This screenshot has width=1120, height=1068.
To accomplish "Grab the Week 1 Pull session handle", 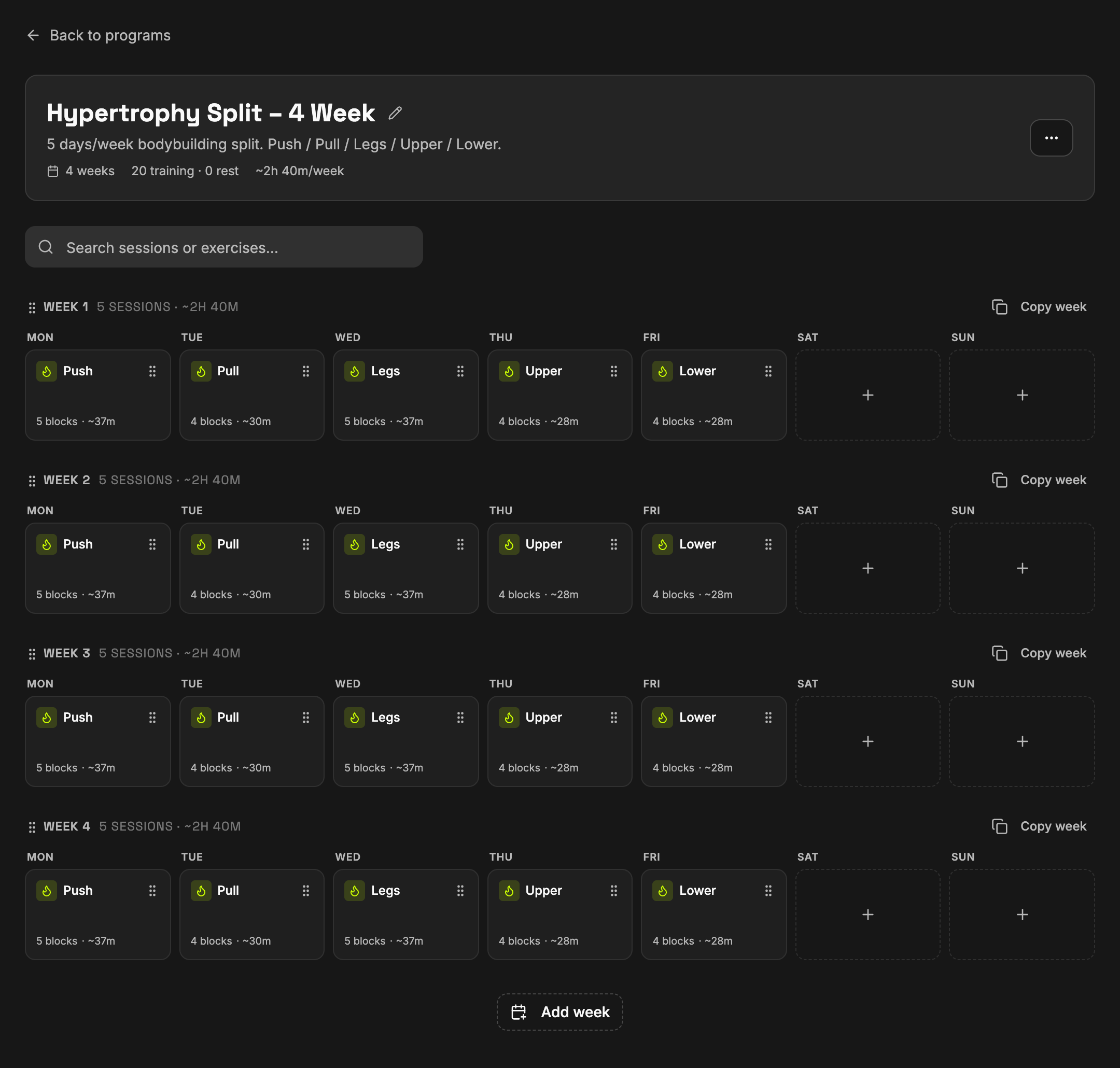I will tap(306, 371).
